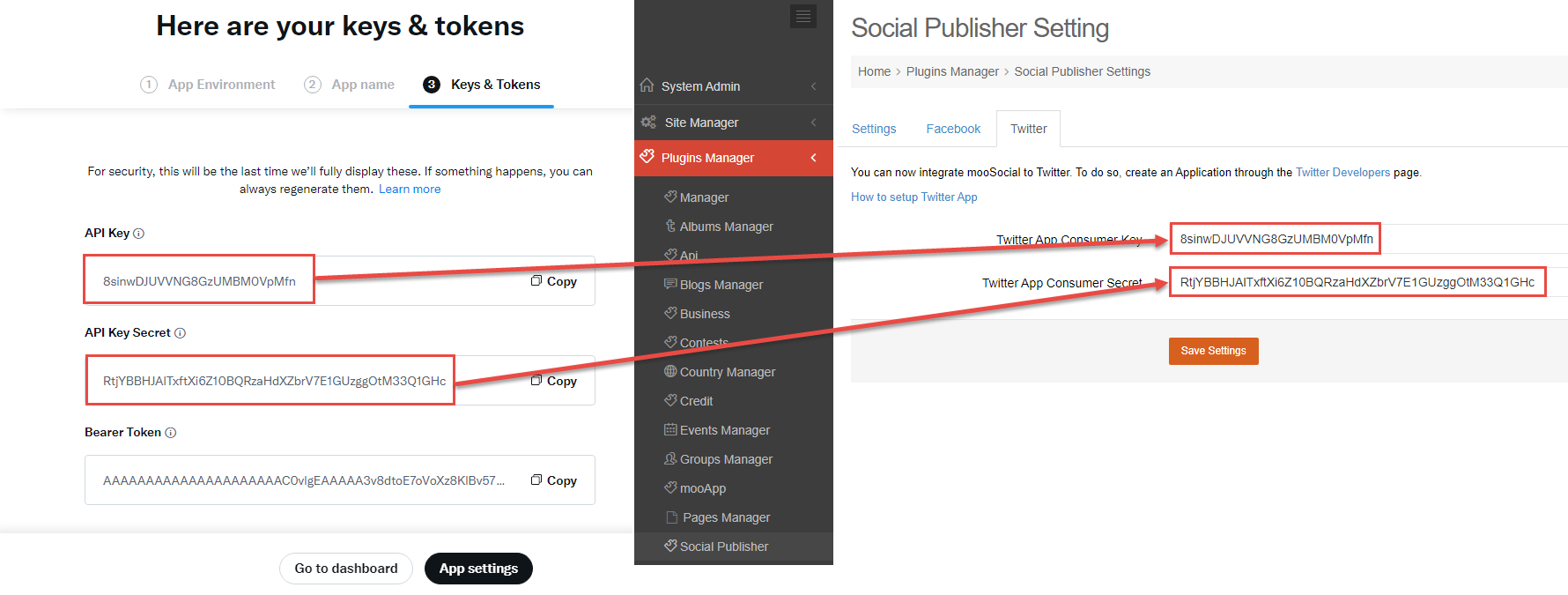Expand the System Admin menu chevron
This screenshot has width=1568, height=595.
coord(814,86)
